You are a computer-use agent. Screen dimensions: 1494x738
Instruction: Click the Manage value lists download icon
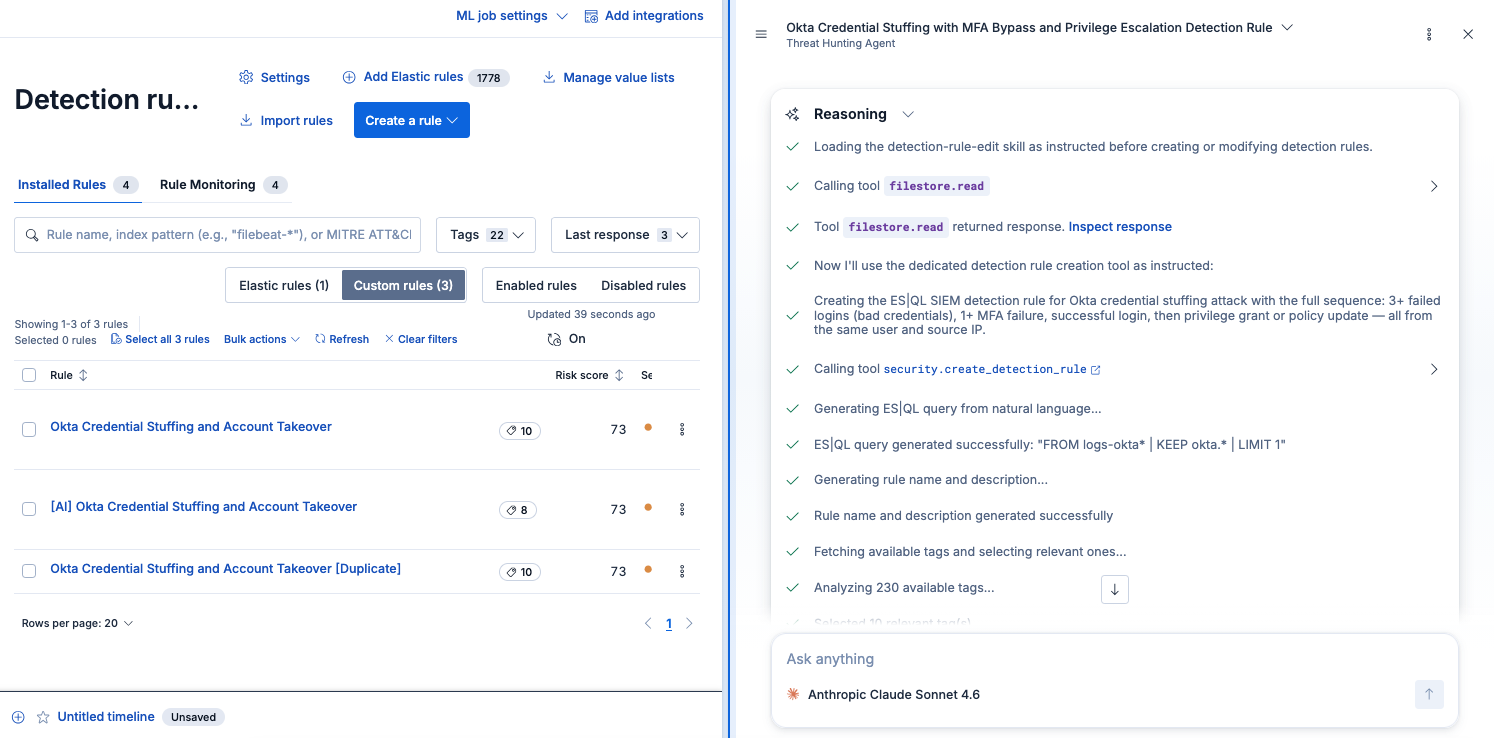(549, 77)
